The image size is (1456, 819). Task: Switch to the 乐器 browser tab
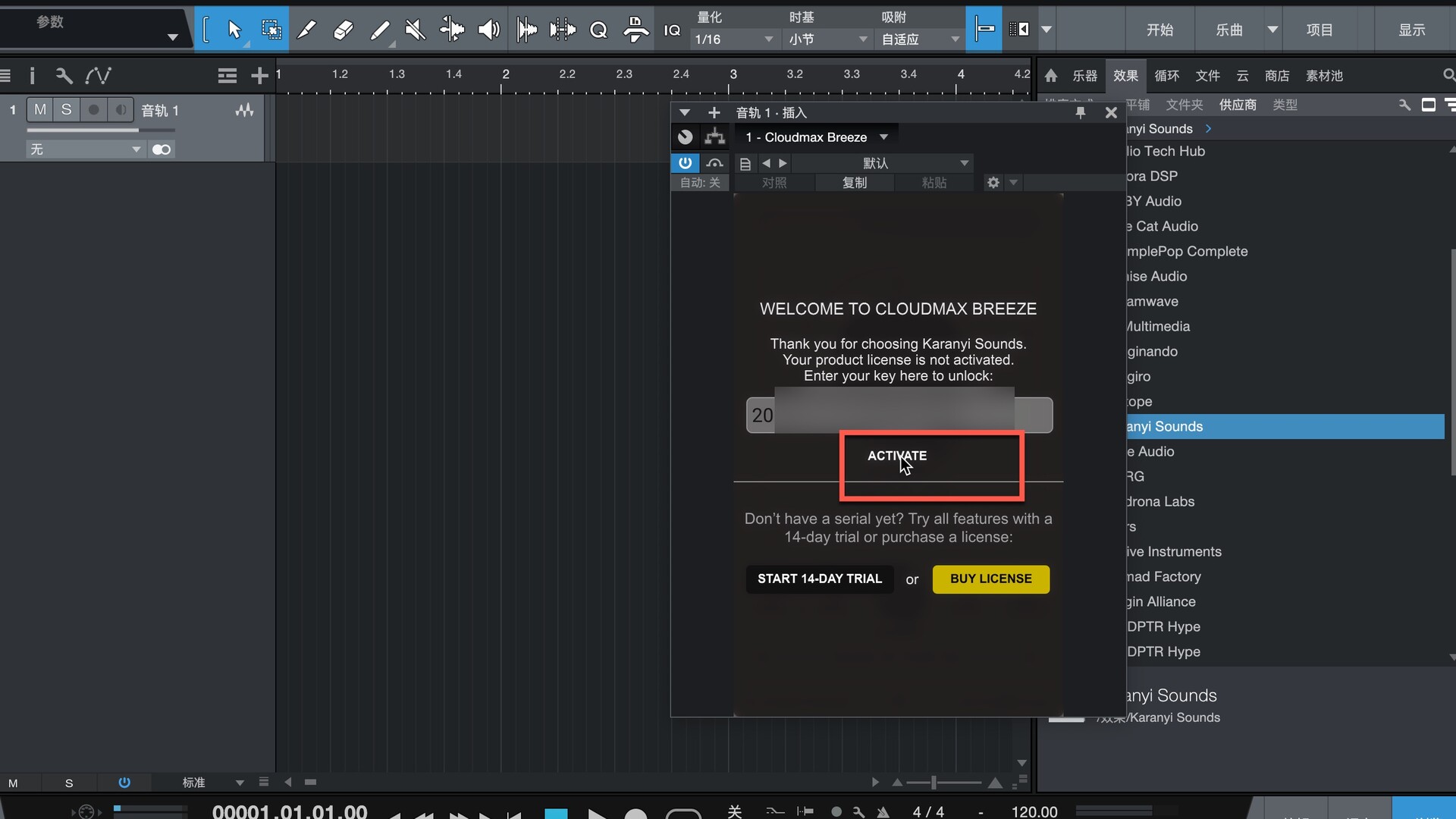pos(1084,75)
